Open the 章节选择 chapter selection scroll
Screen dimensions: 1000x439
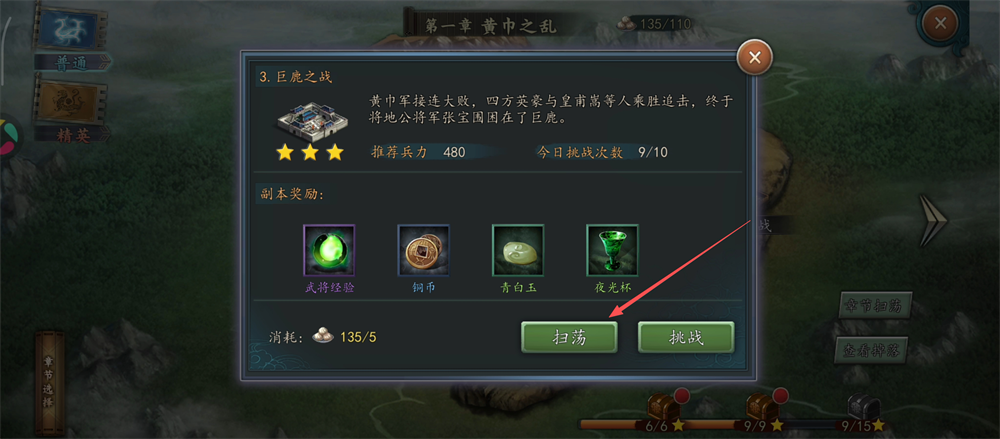(x=49, y=382)
